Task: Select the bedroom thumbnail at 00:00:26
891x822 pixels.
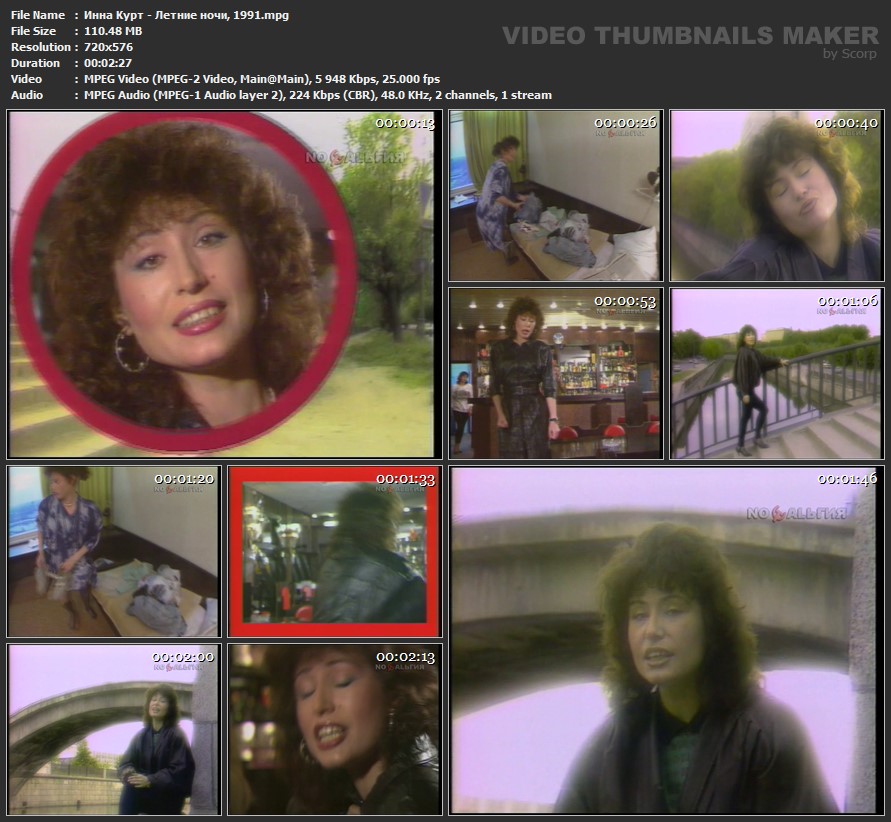Action: [x=555, y=196]
